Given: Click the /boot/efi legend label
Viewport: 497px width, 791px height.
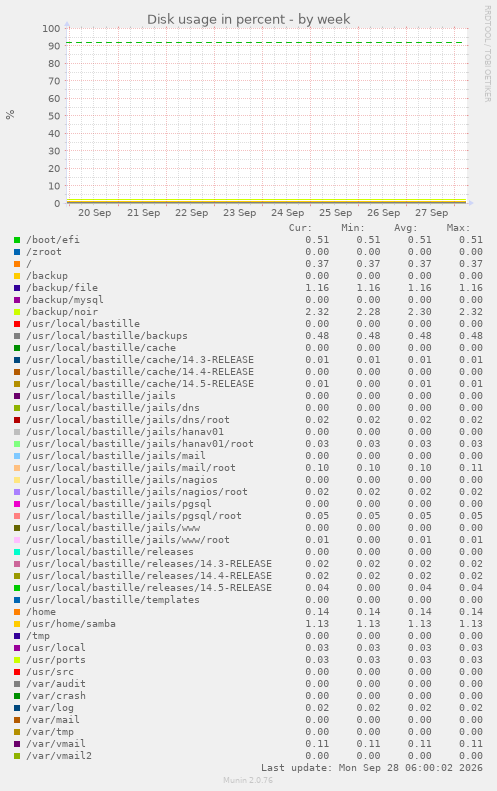Looking at the screenshot, I should [53, 240].
